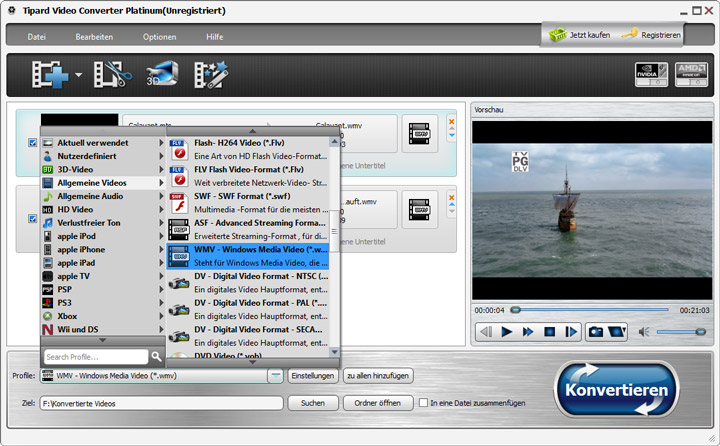Remove first file with orange X
Screen dimensions: 720x446
tap(451, 122)
